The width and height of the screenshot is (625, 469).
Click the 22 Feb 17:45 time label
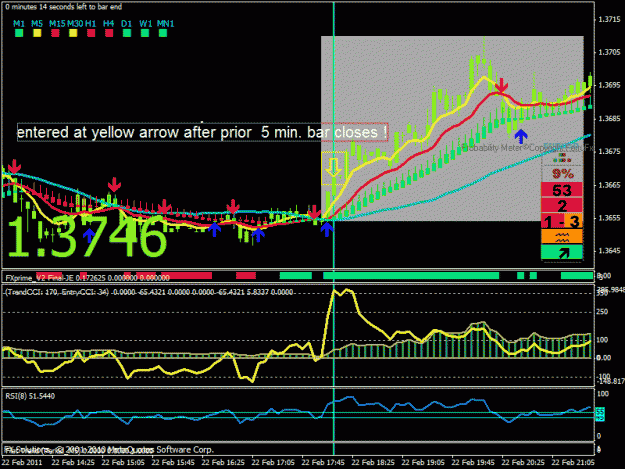point(323,462)
